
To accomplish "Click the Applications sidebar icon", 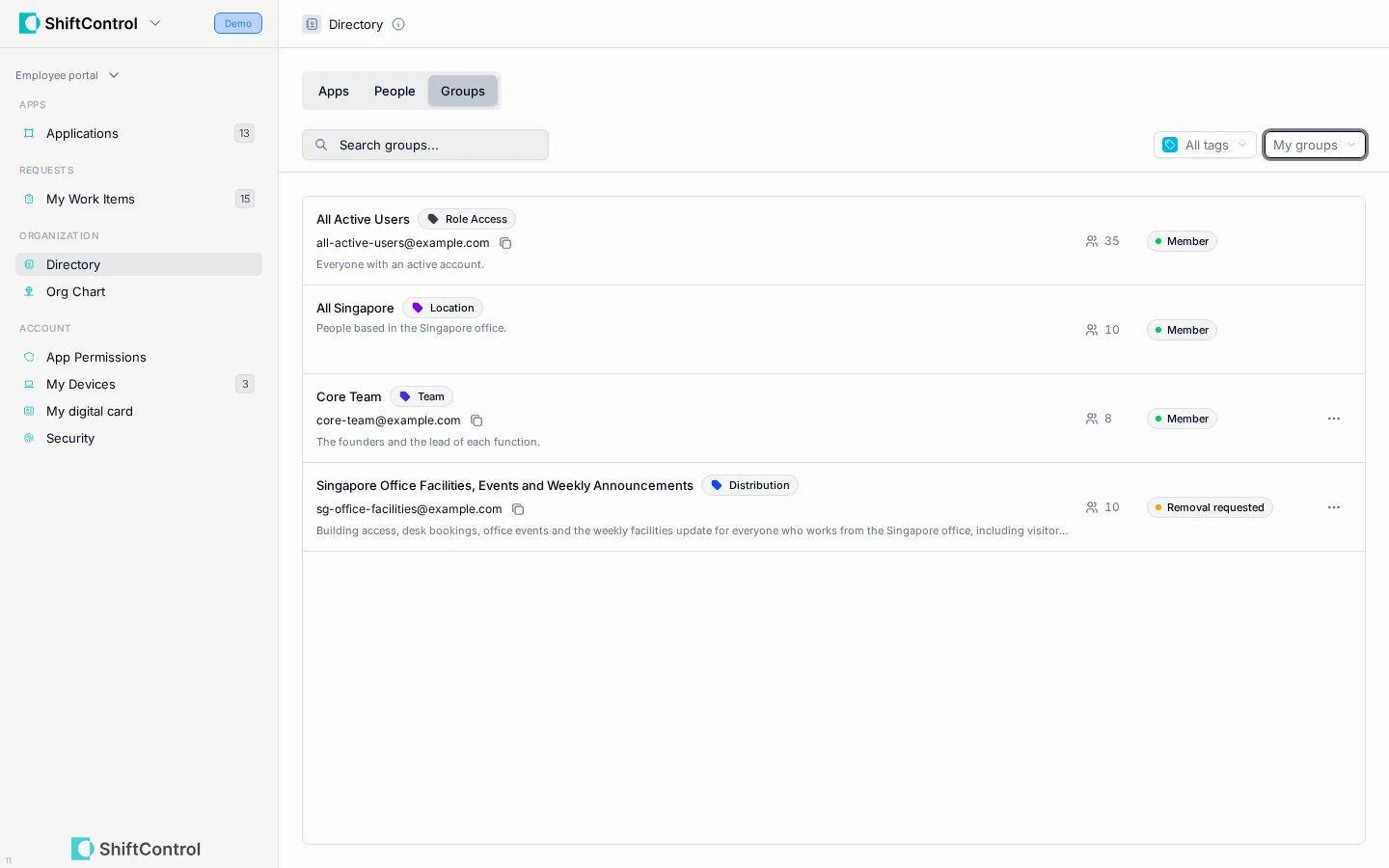I will point(29,133).
